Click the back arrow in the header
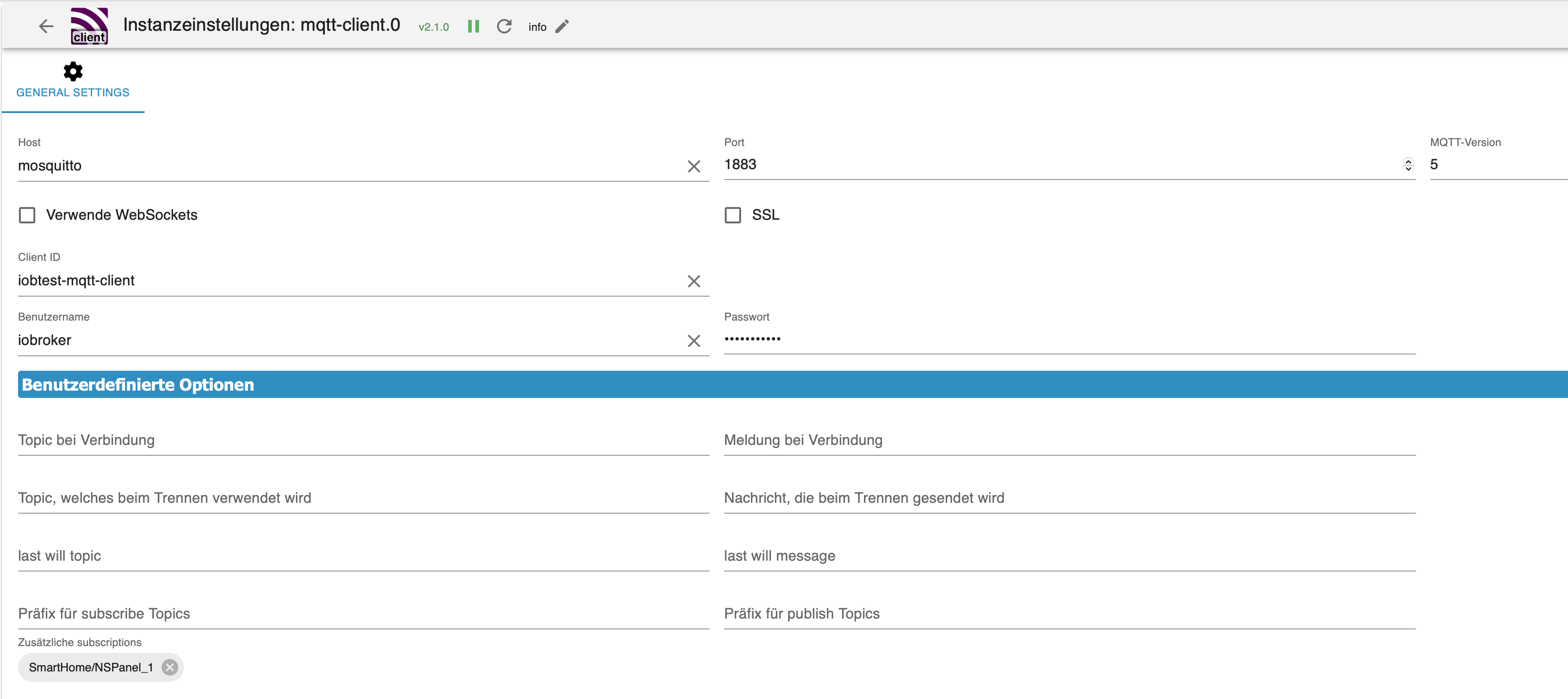The width and height of the screenshot is (1568, 699). point(46,26)
